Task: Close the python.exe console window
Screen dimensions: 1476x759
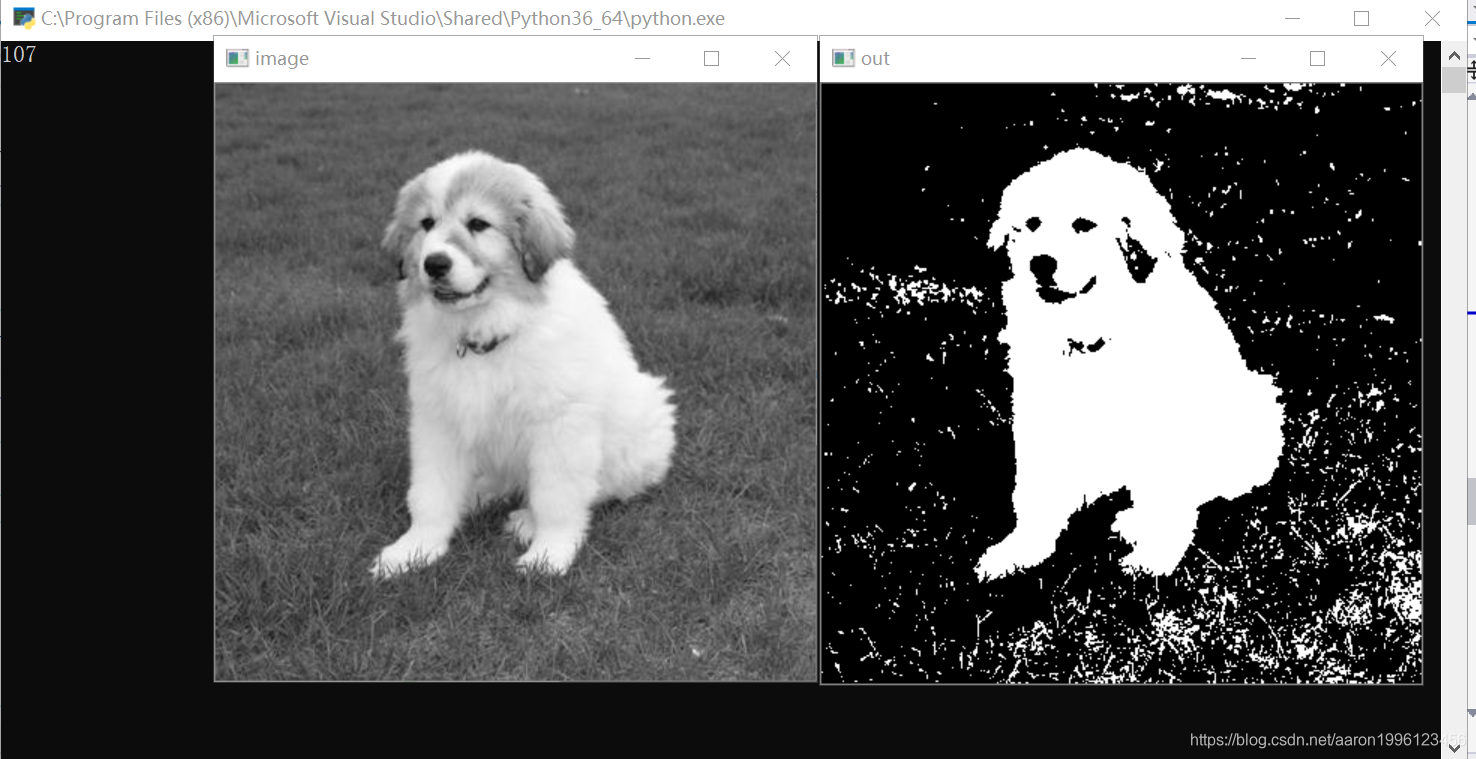Action: point(1432,18)
